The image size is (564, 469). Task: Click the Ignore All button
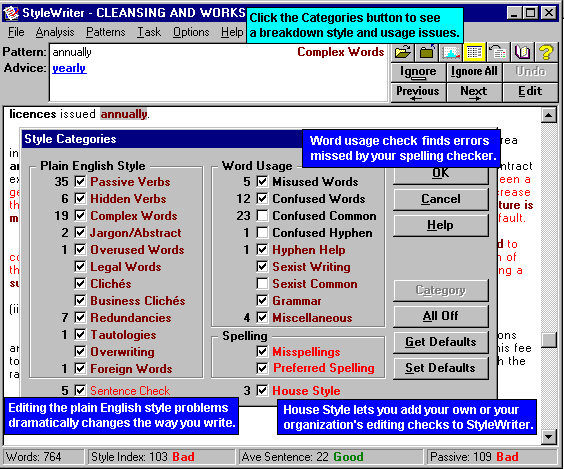(x=474, y=72)
